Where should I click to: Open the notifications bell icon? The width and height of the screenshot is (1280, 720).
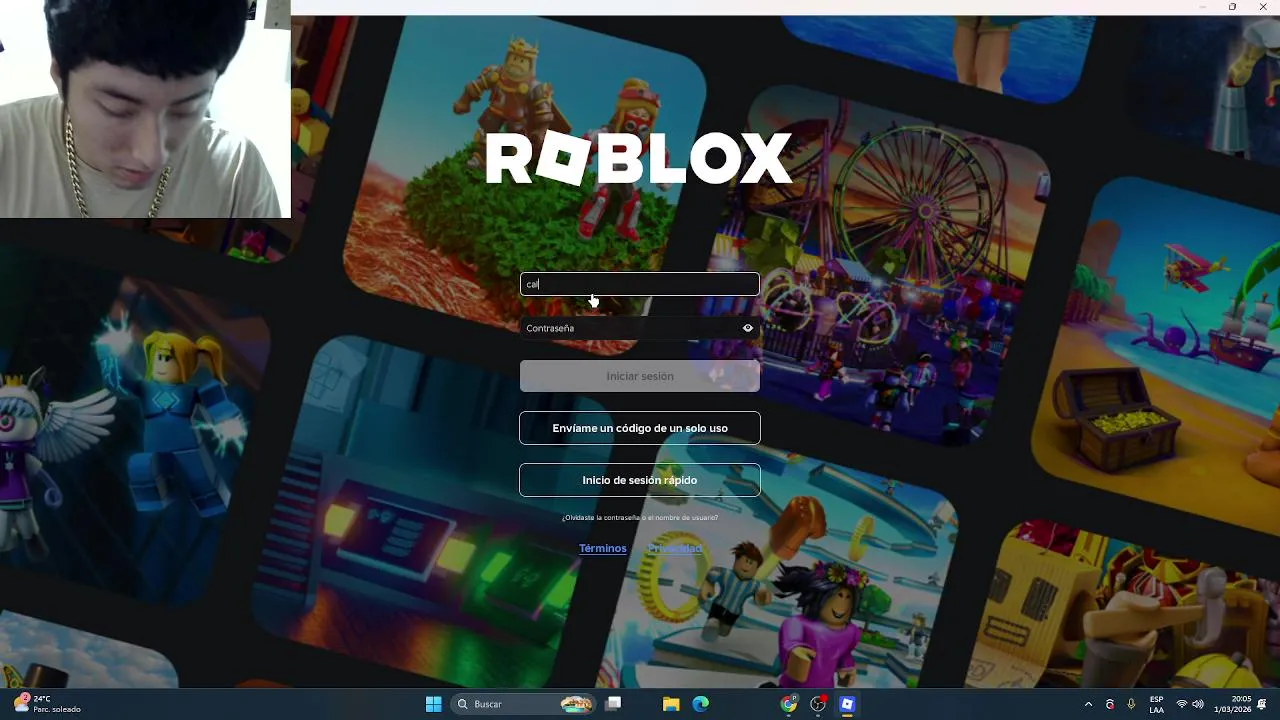[x=1262, y=704]
